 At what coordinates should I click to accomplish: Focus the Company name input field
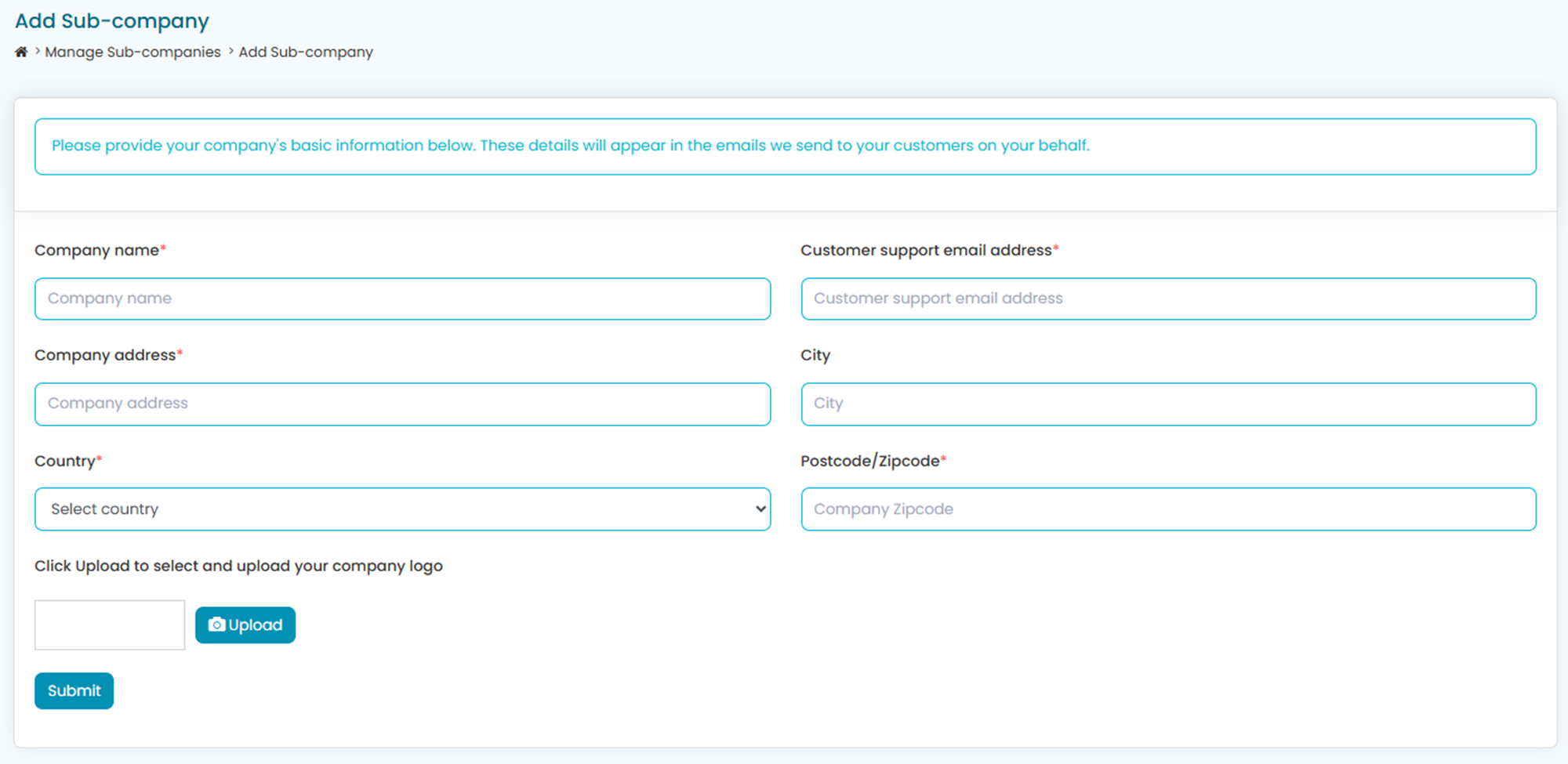402,299
